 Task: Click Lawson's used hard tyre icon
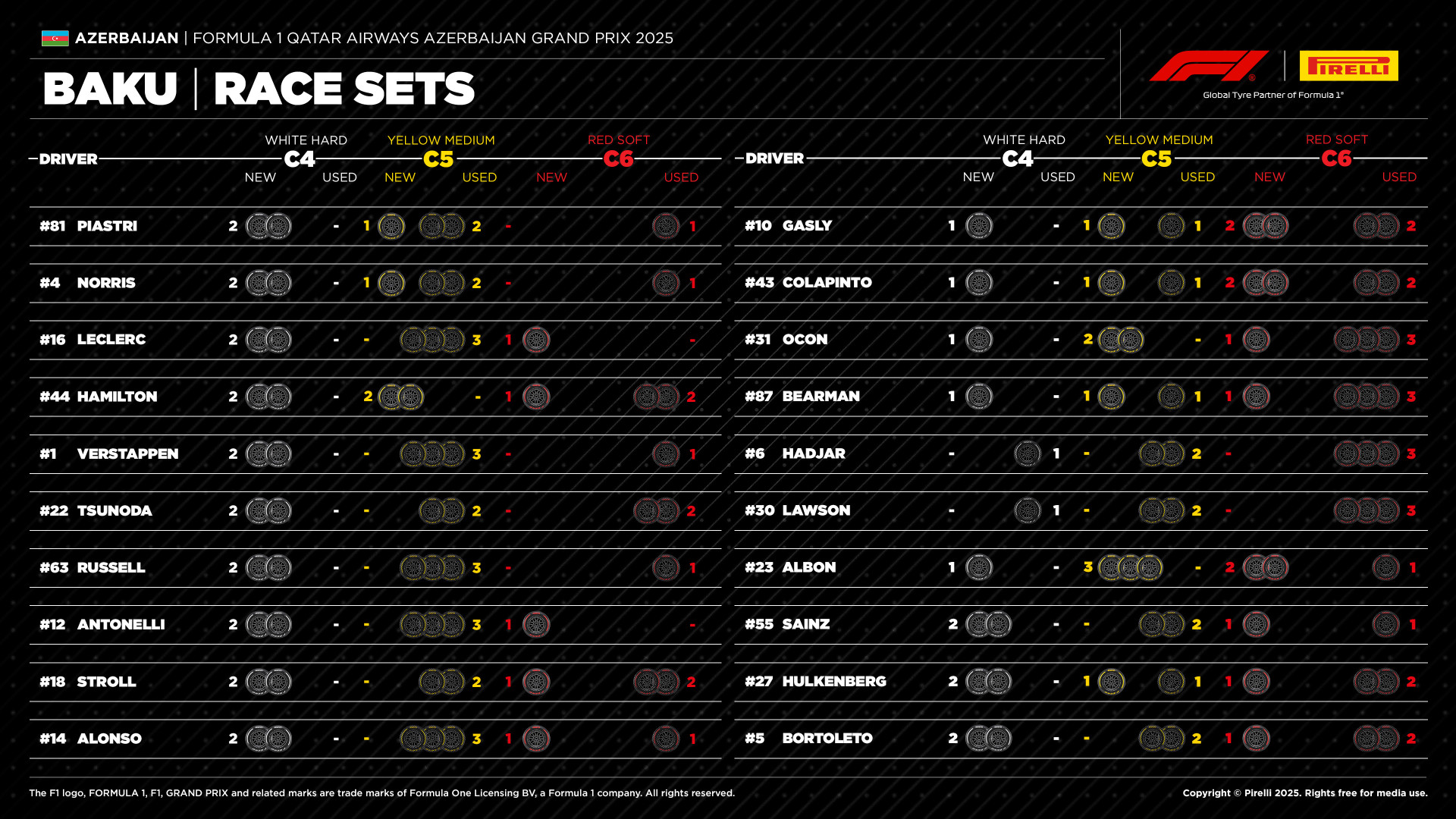click(x=1028, y=510)
